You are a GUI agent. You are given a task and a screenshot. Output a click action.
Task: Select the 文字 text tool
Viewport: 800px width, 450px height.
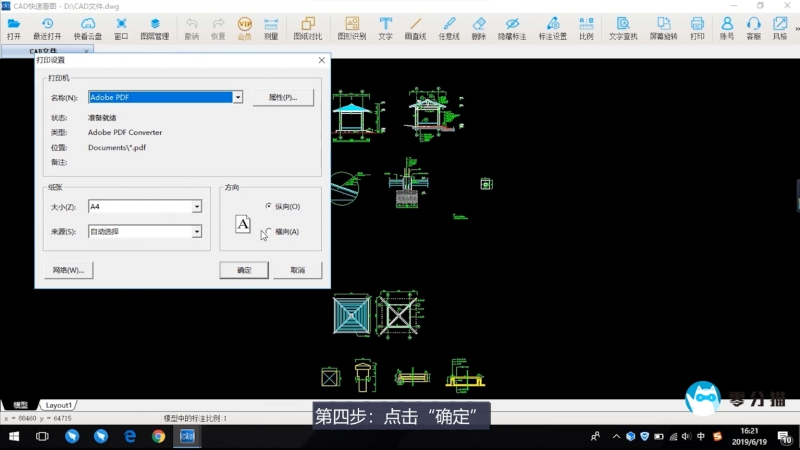385,27
